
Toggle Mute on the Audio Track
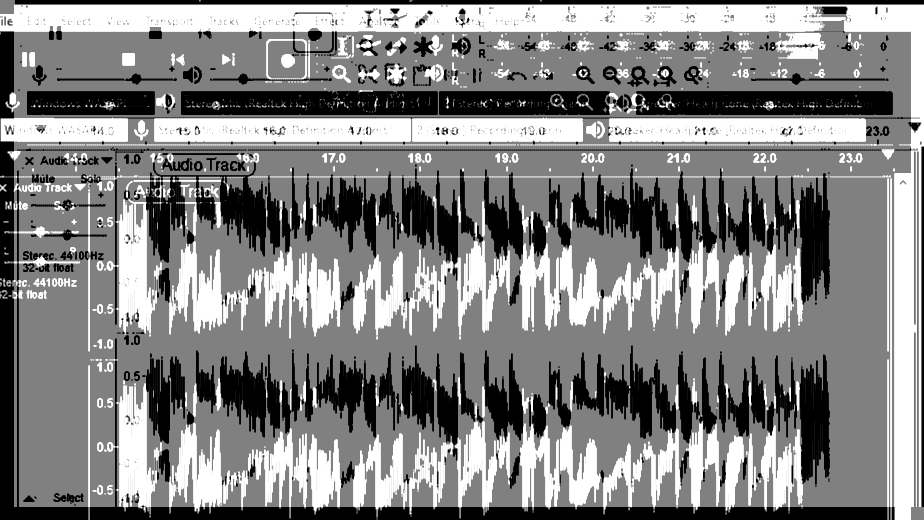pyautogui.click(x=42, y=178)
